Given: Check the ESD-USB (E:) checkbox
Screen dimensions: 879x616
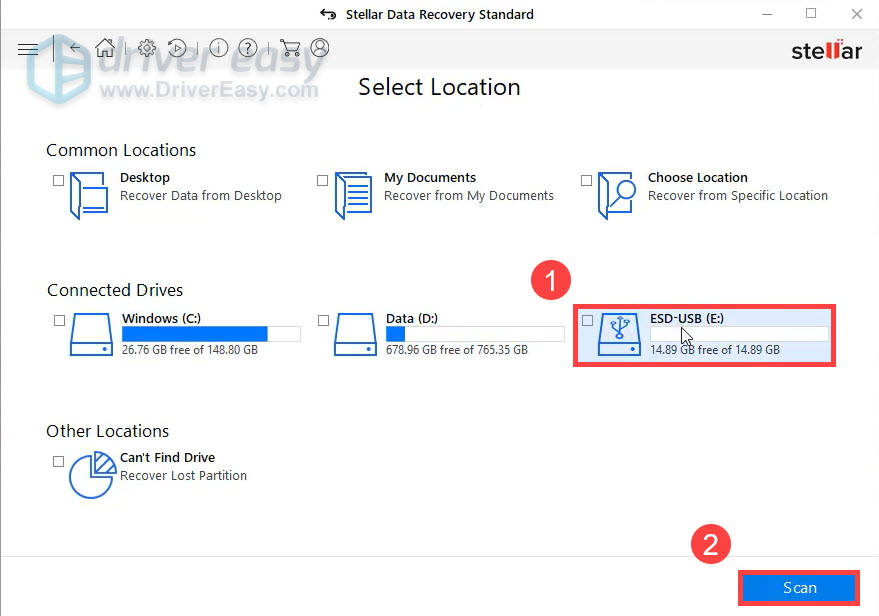Looking at the screenshot, I should (587, 321).
